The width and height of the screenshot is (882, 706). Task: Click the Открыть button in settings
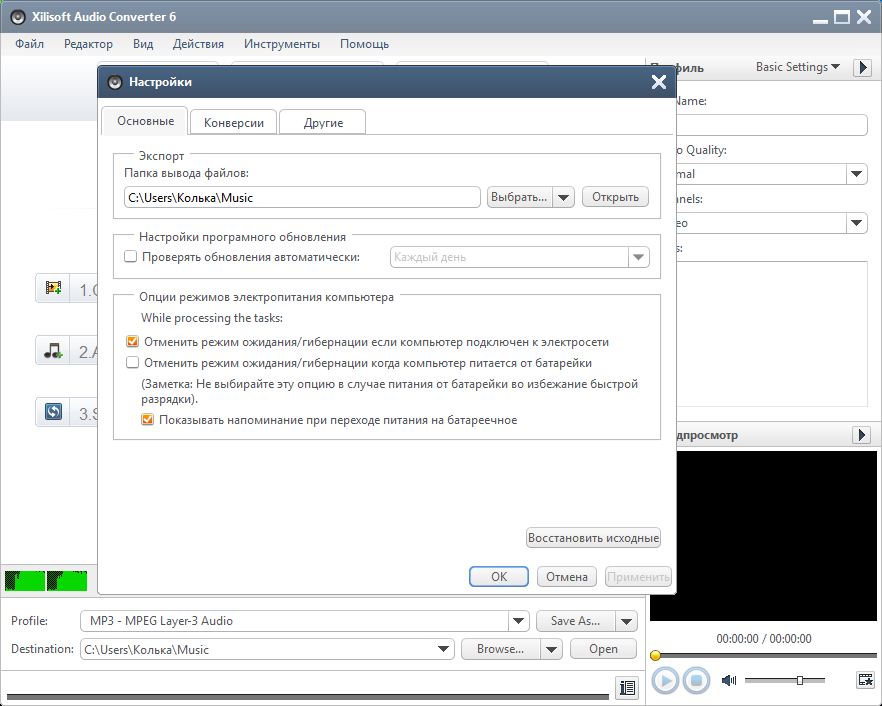[614, 197]
